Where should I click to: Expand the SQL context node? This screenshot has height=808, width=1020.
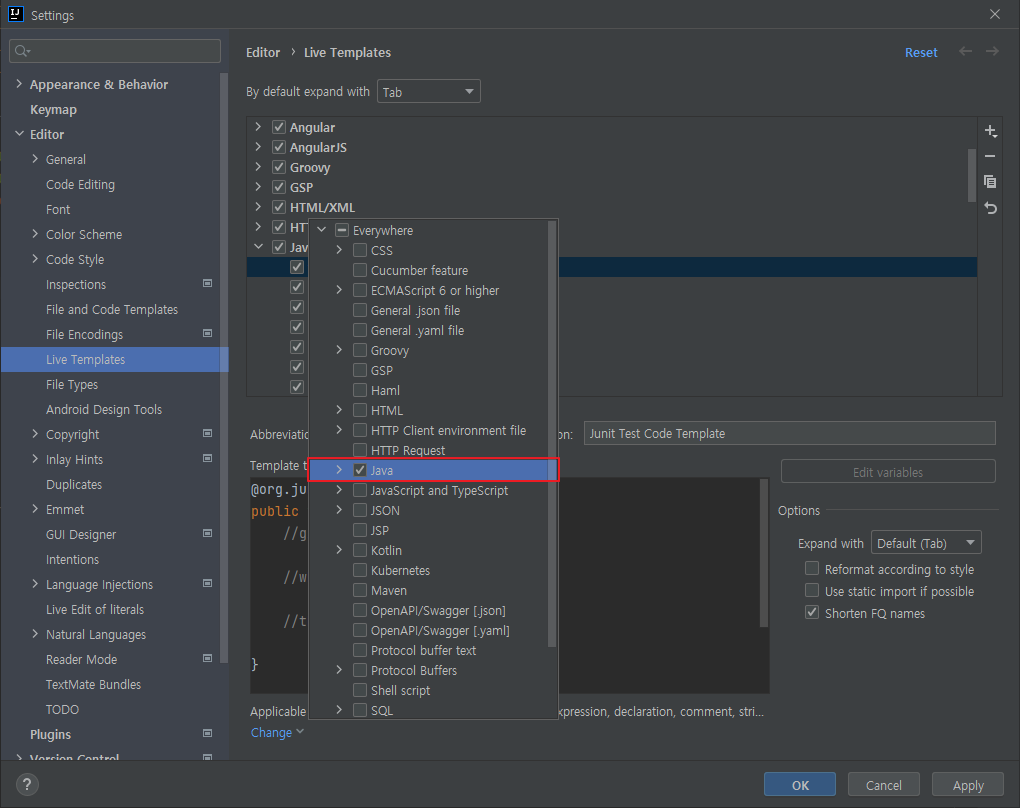339,710
